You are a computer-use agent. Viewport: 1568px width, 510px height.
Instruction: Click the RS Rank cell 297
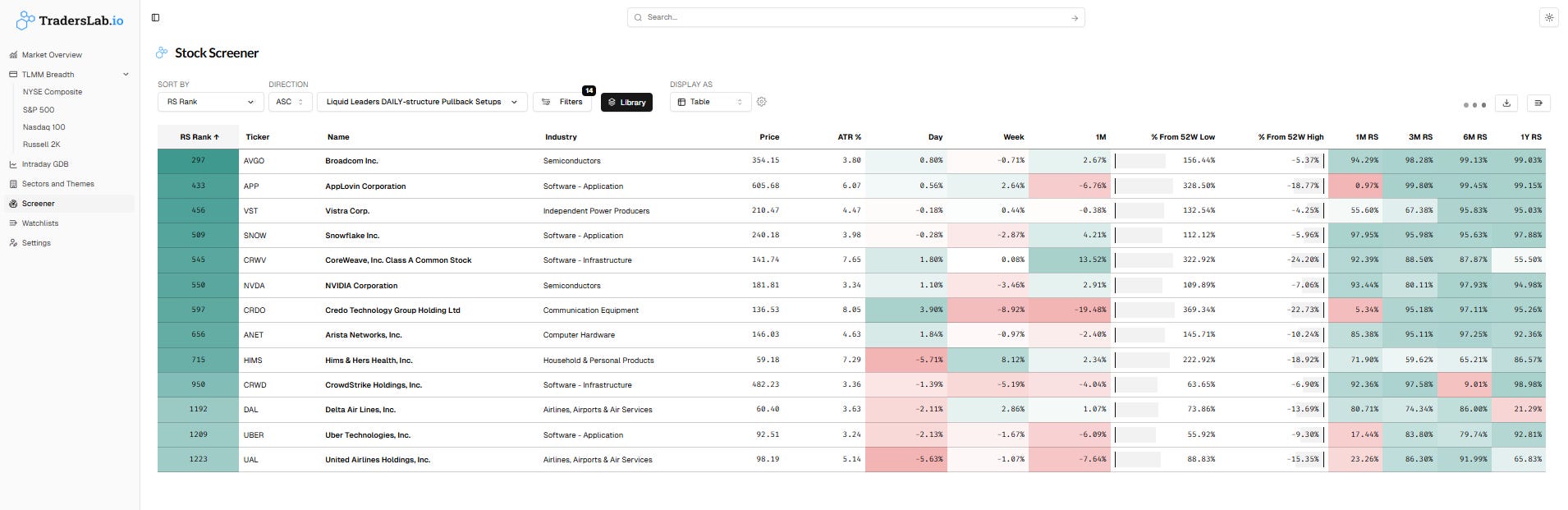199,161
